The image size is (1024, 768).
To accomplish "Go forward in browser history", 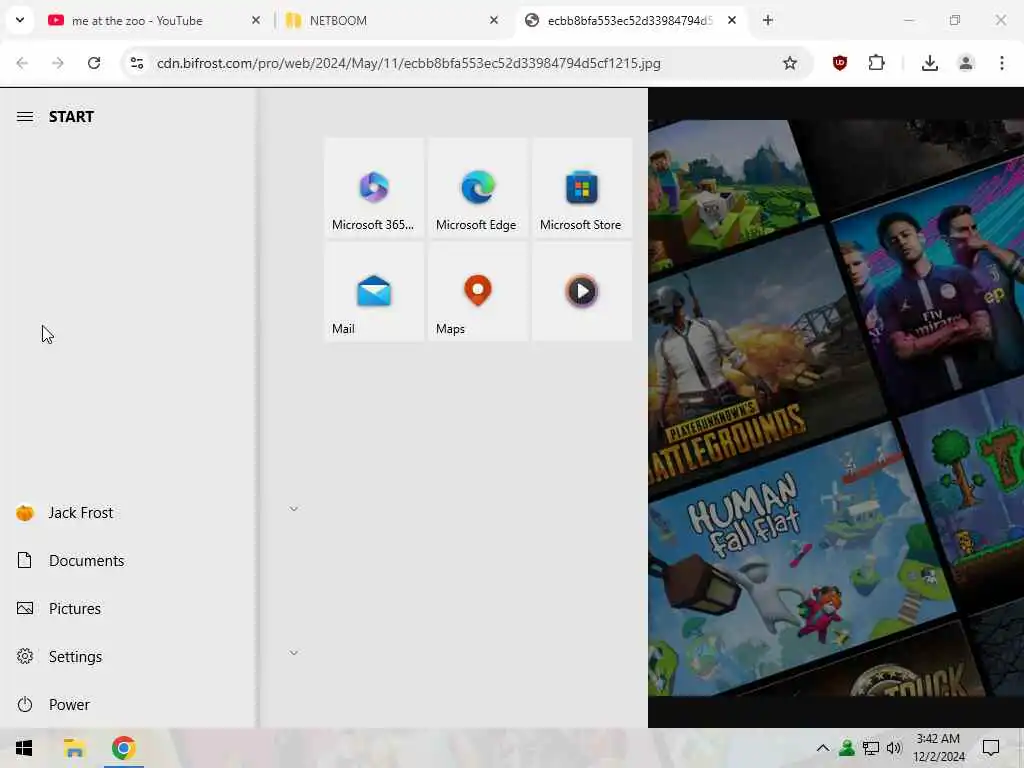I will coord(58,63).
